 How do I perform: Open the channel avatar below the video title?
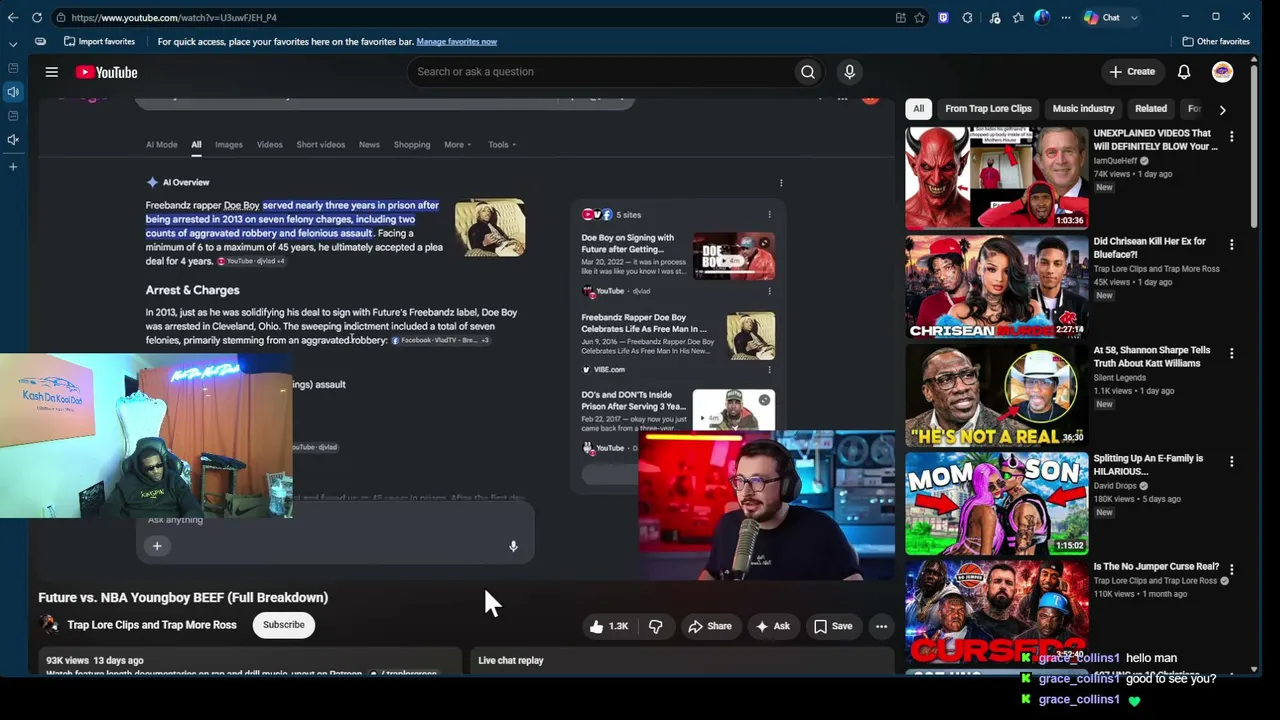(48, 625)
